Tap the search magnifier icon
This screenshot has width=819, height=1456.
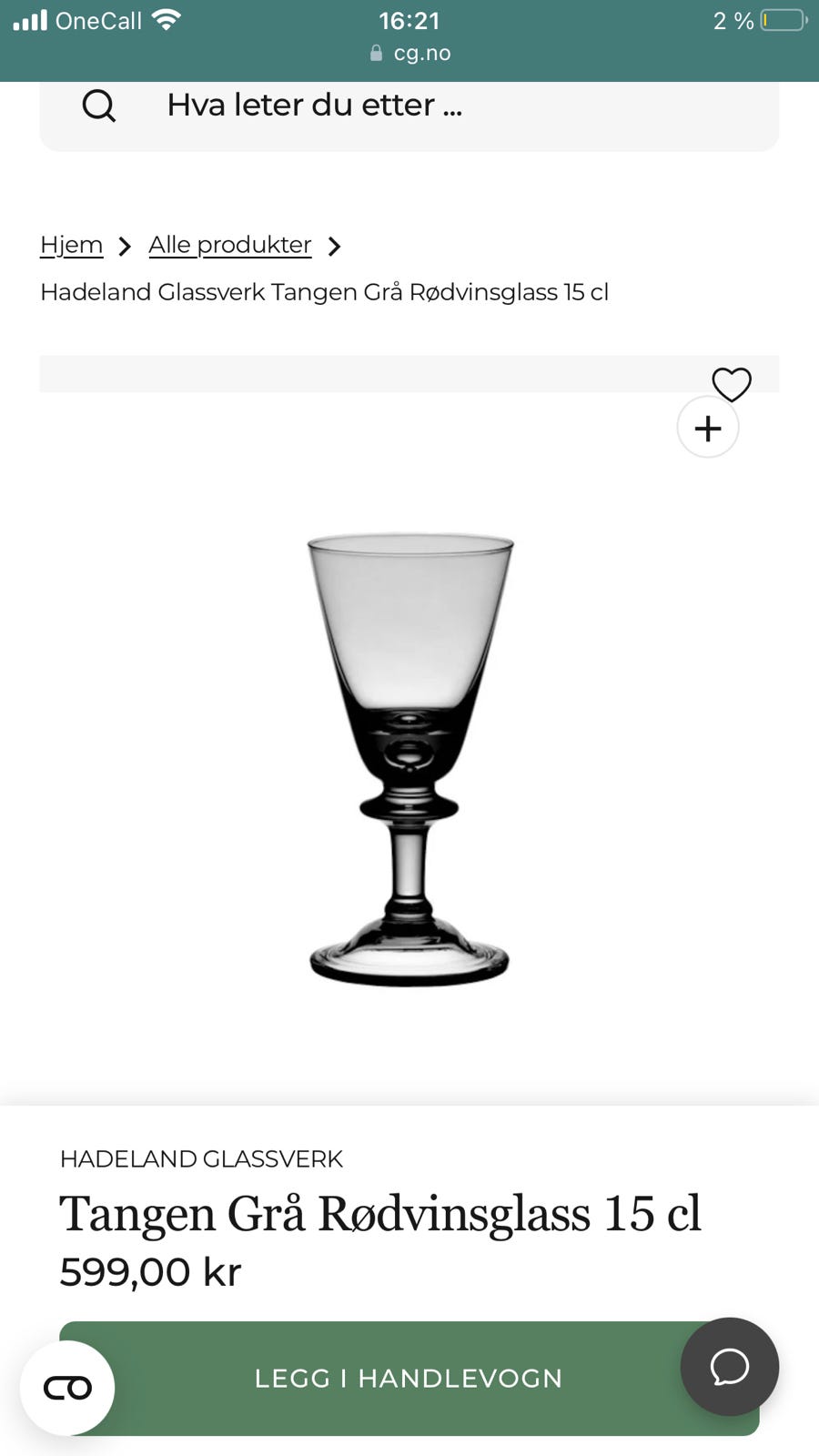coord(98,106)
